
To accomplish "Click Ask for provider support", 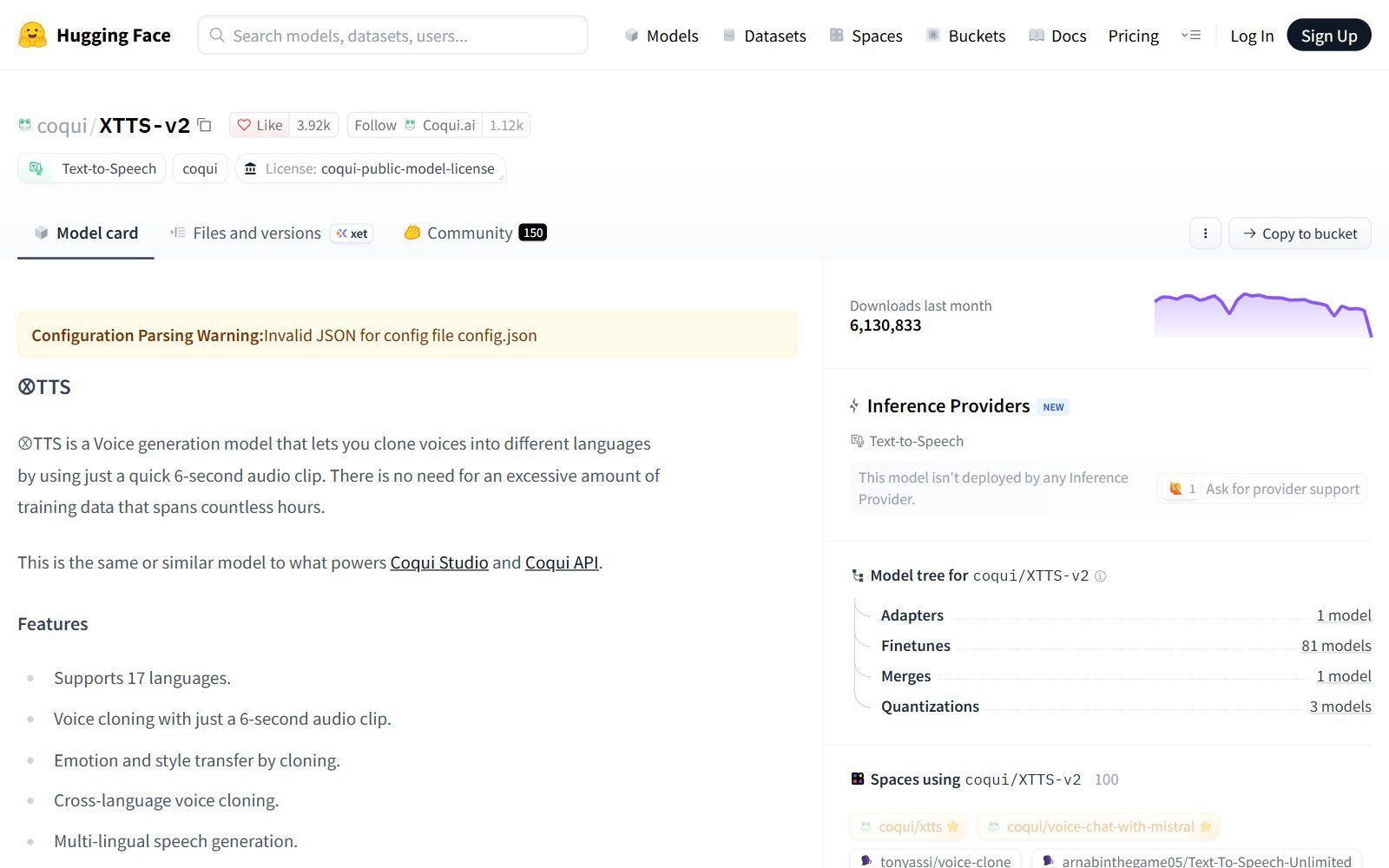I will click(x=1262, y=489).
